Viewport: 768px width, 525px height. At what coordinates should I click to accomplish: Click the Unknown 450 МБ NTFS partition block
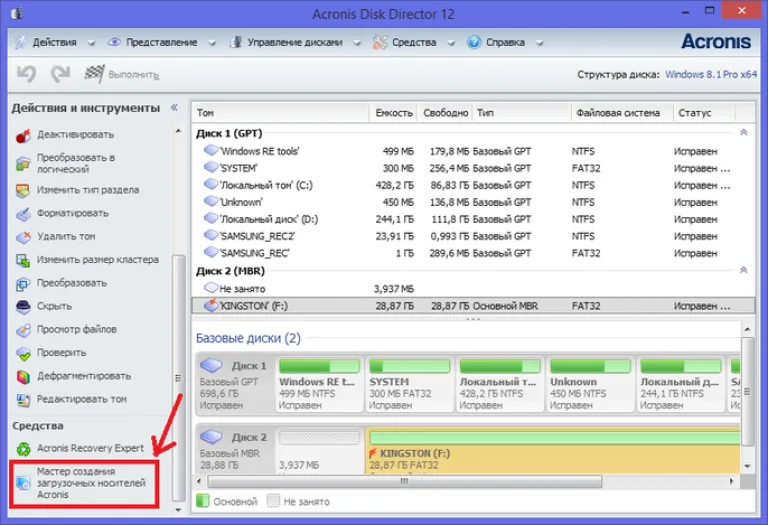coord(590,384)
